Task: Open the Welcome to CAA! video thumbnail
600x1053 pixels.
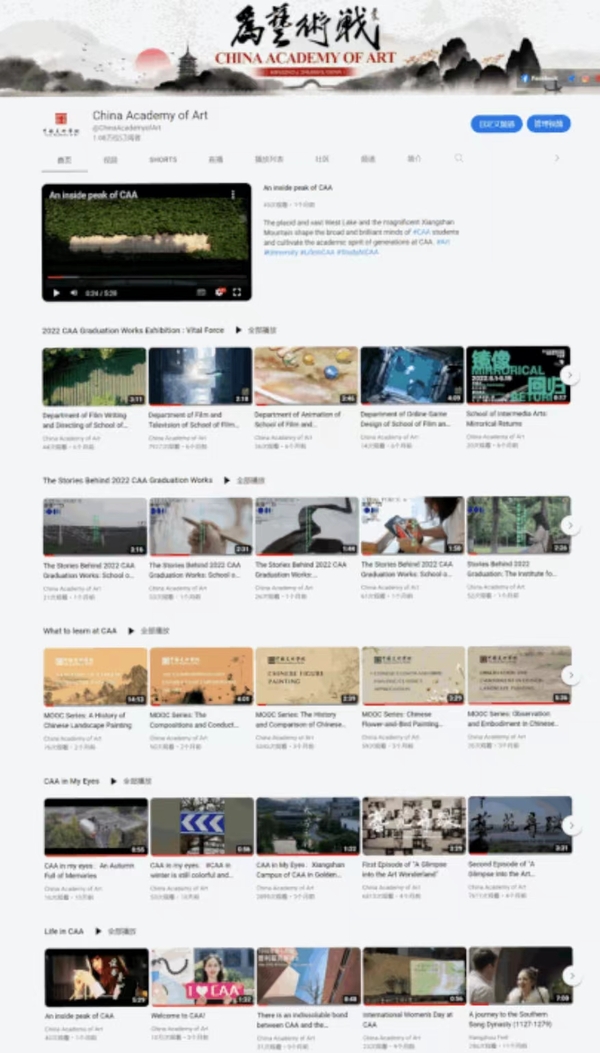Action: tap(201, 976)
